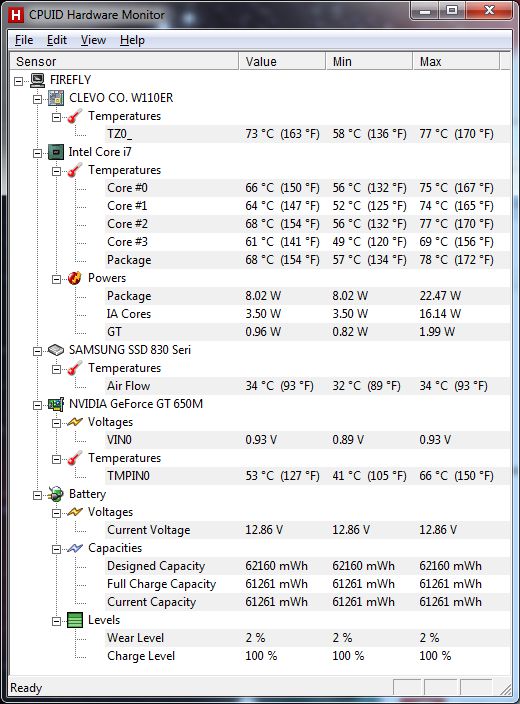Click the Max column header

456,62
